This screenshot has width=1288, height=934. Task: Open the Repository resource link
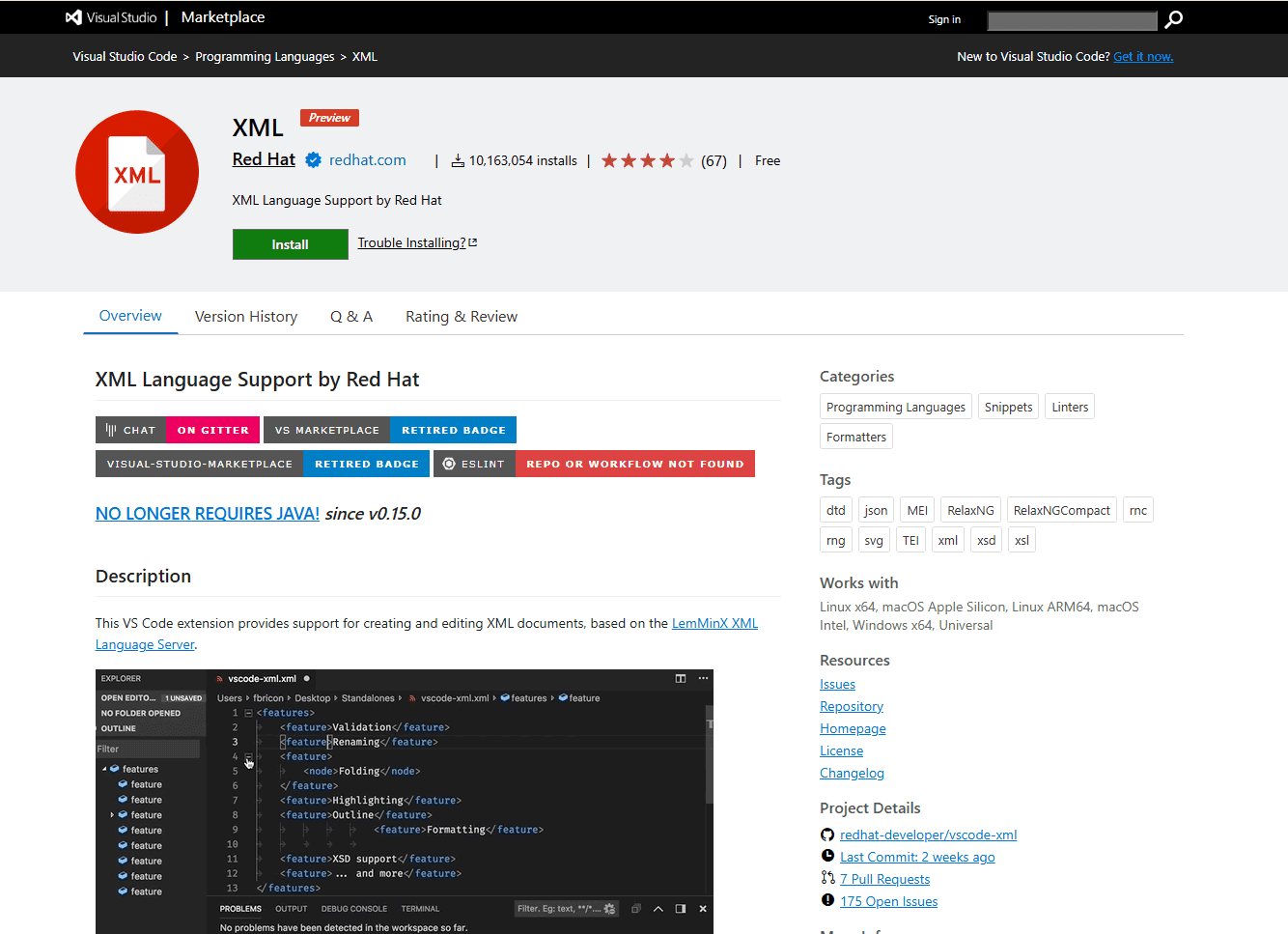click(852, 706)
